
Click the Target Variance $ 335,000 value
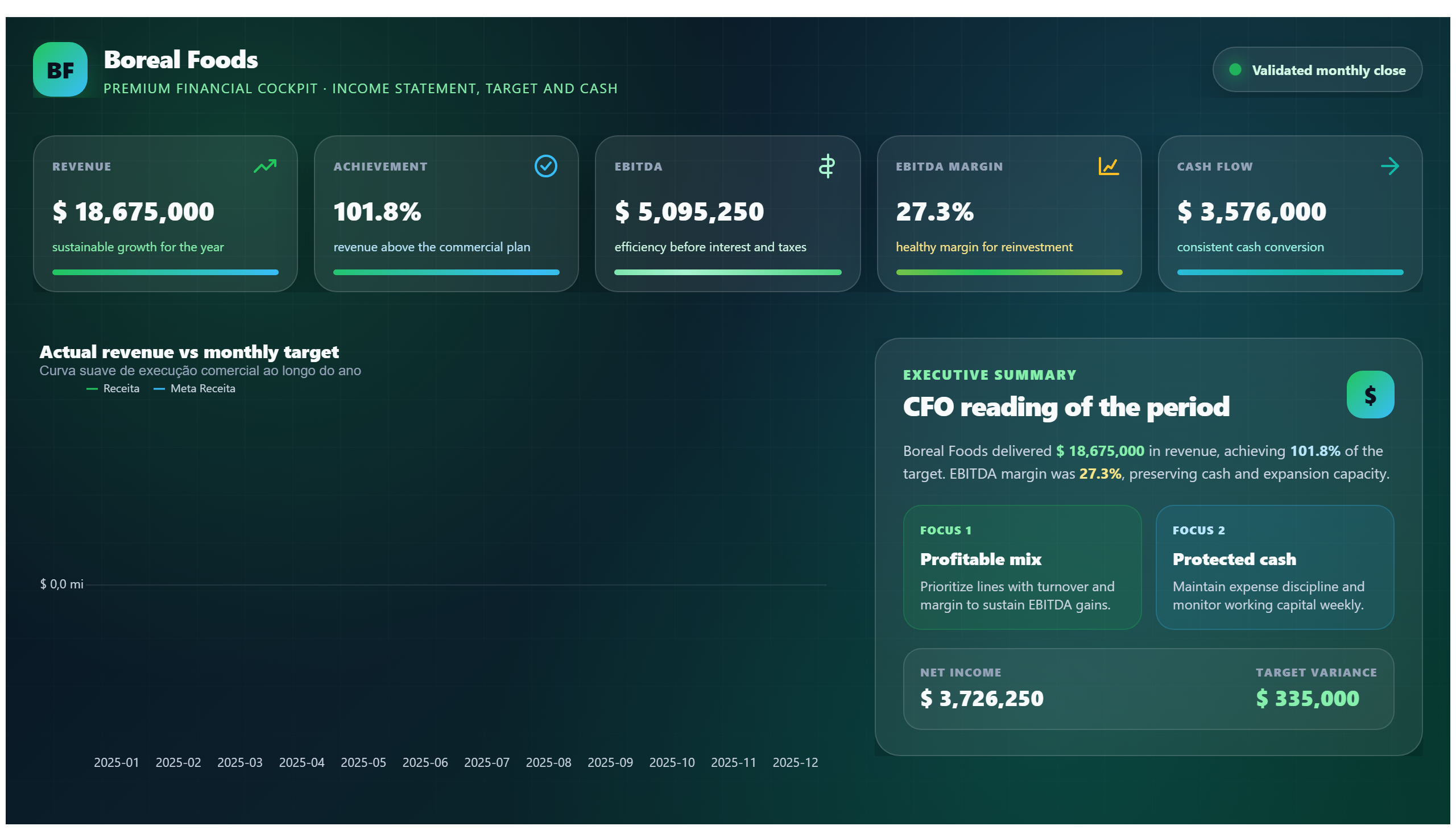1307,698
